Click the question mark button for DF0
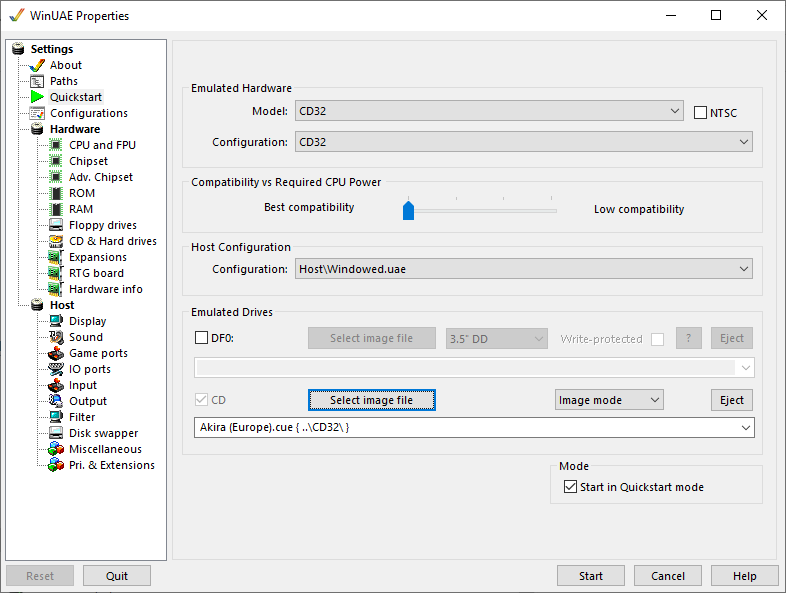Viewport: 786px width, 593px height. (688, 338)
